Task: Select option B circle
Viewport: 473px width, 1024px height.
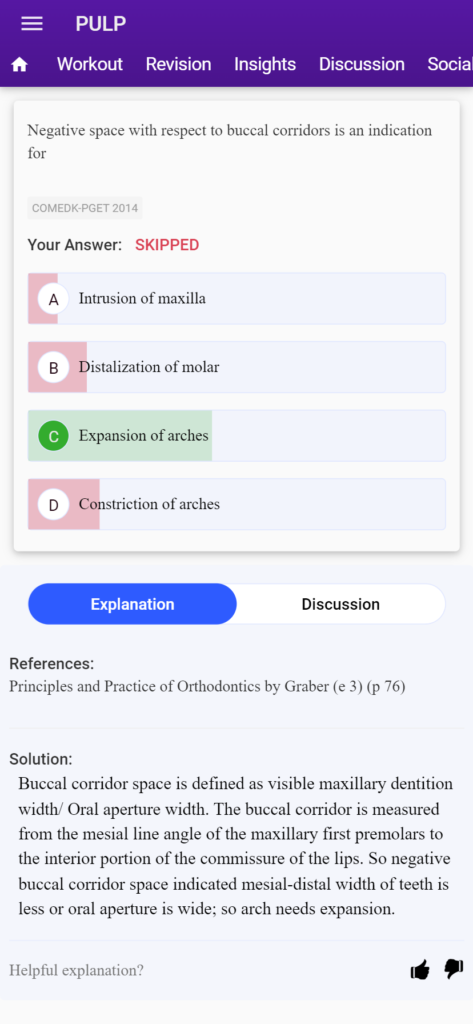Action: 54,368
